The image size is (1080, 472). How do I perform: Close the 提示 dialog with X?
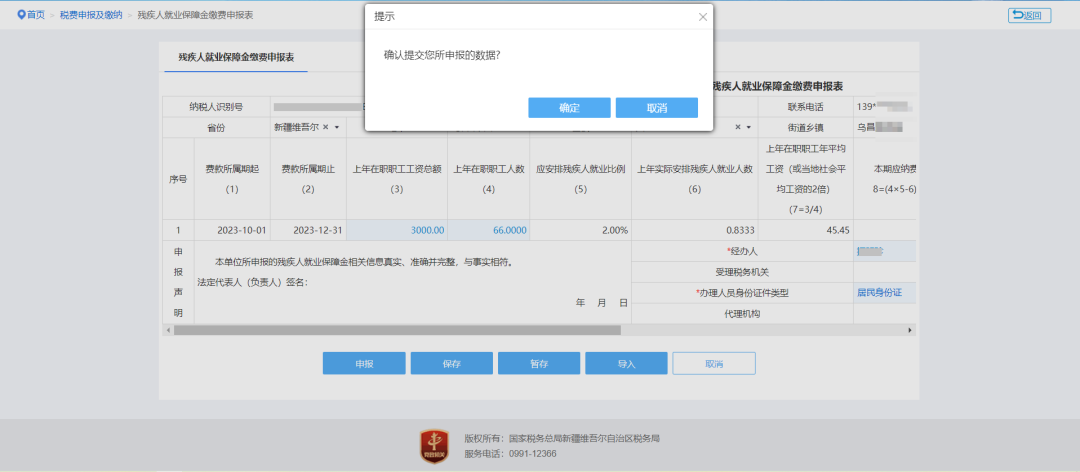(x=703, y=17)
